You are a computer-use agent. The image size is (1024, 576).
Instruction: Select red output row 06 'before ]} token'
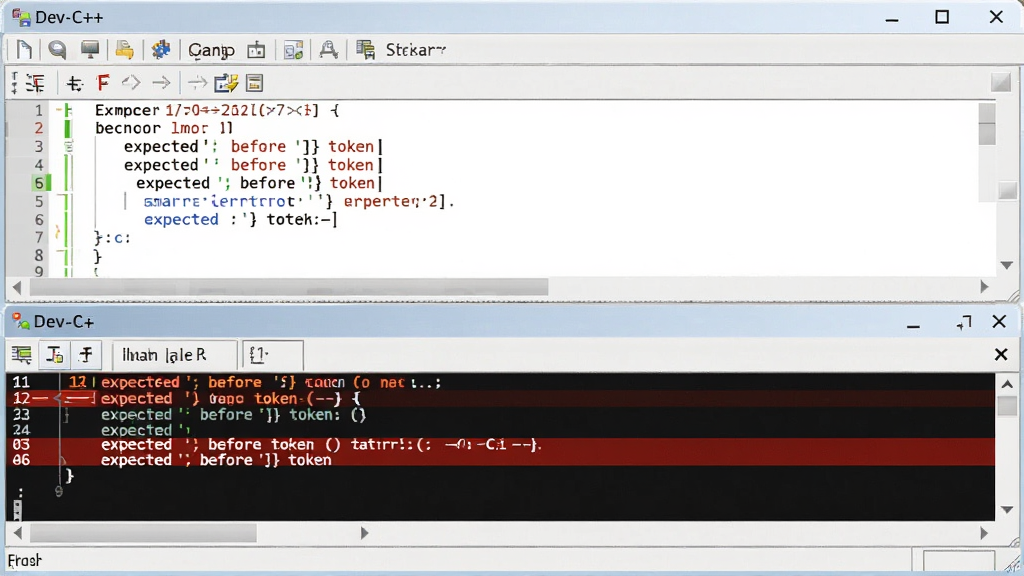point(500,460)
